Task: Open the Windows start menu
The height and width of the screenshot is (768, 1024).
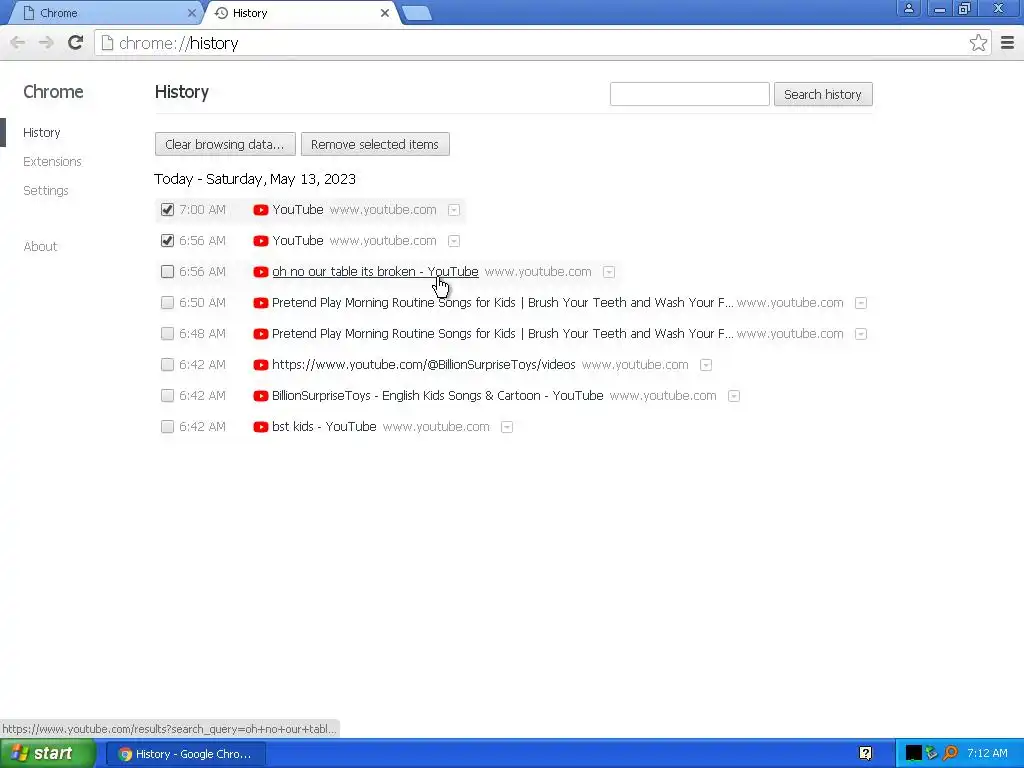Action: click(x=48, y=754)
